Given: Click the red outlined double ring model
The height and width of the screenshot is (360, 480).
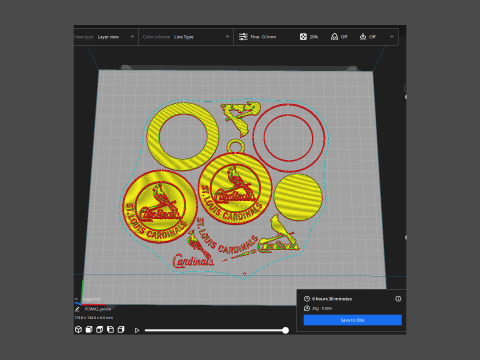Looking at the screenshot, I should point(289,138).
